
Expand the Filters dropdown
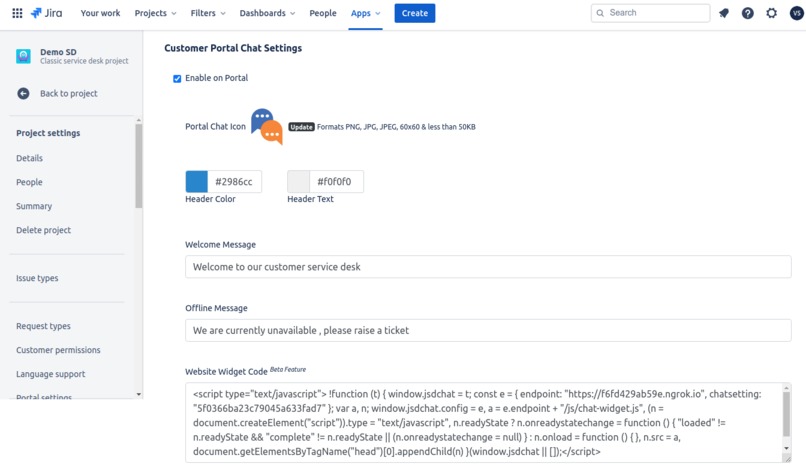tap(208, 13)
